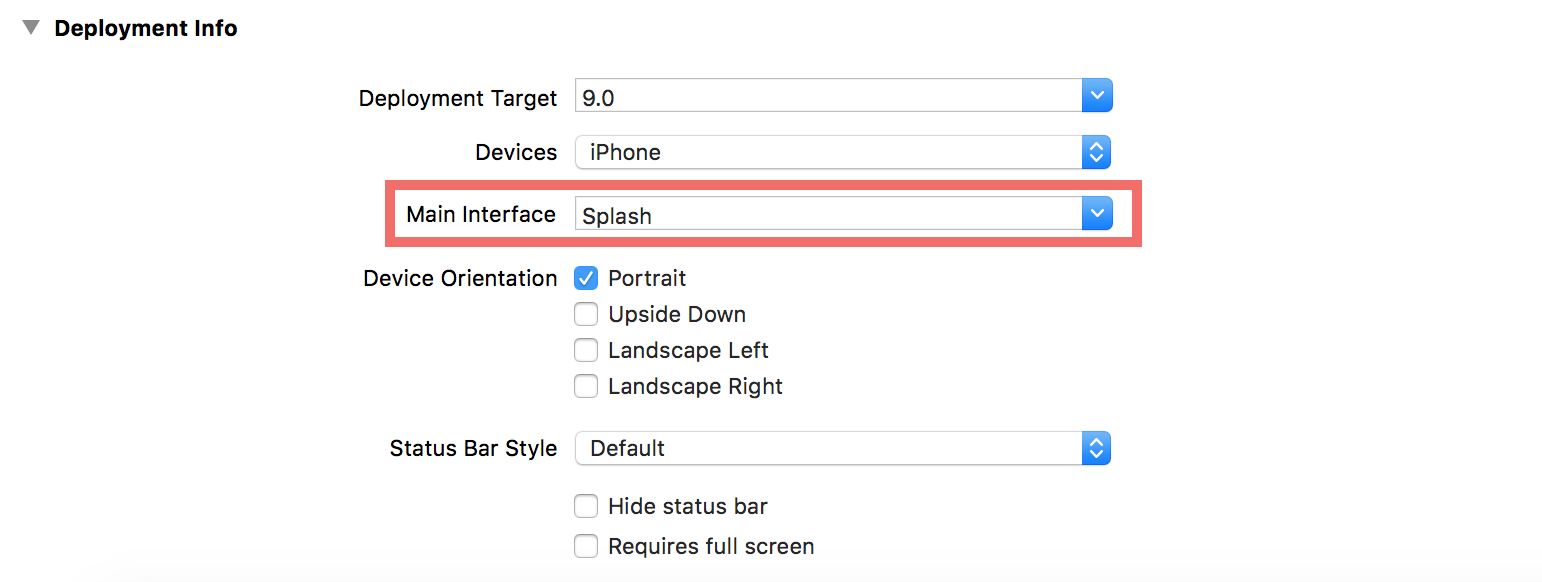
Task: Click the Portrait label text
Action: (x=647, y=278)
